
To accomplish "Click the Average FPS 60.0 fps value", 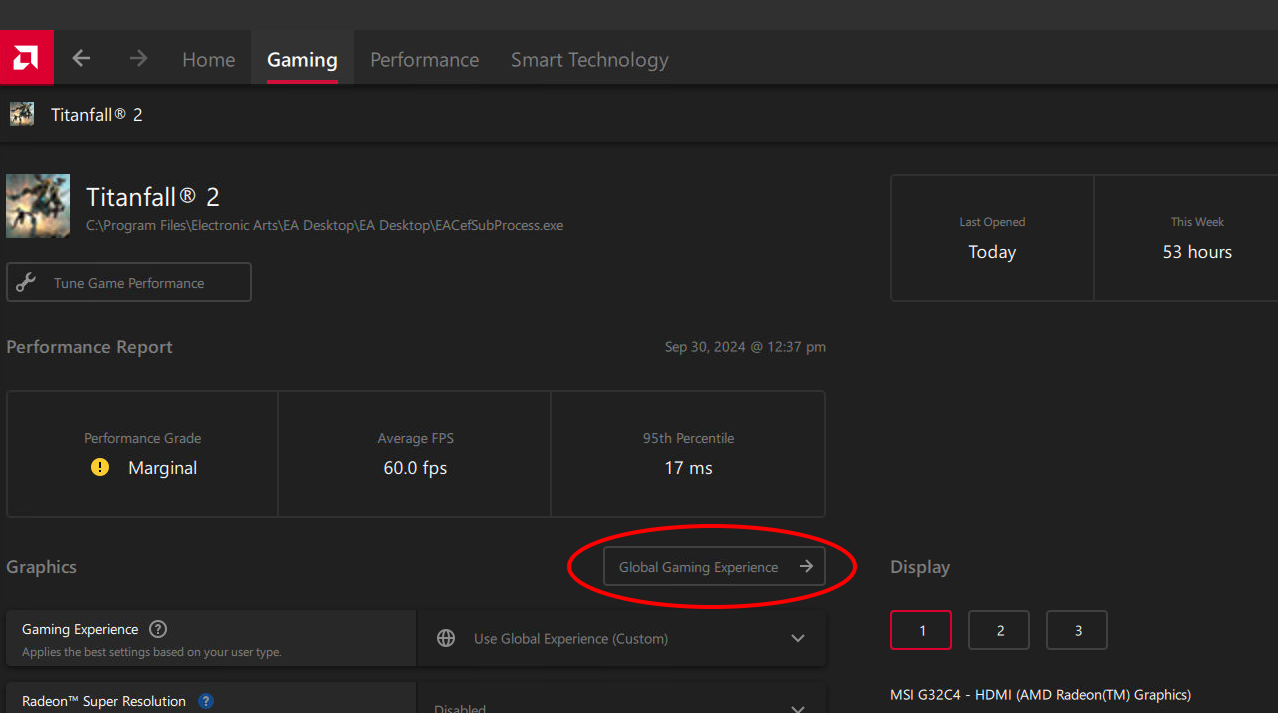I will (415, 467).
